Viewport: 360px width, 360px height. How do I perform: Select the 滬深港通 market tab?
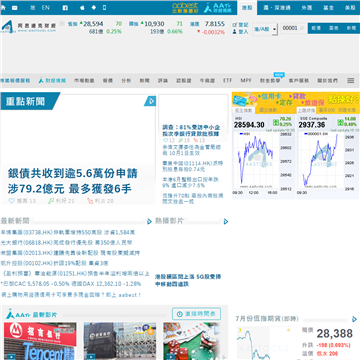[277, 8]
